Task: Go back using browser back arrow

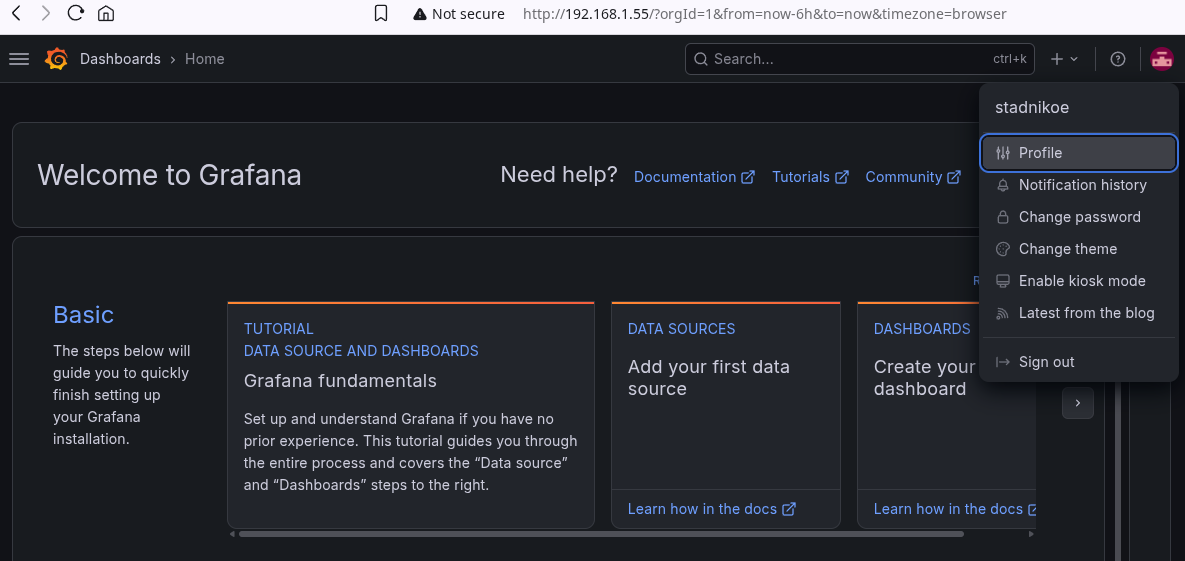Action: point(17,13)
